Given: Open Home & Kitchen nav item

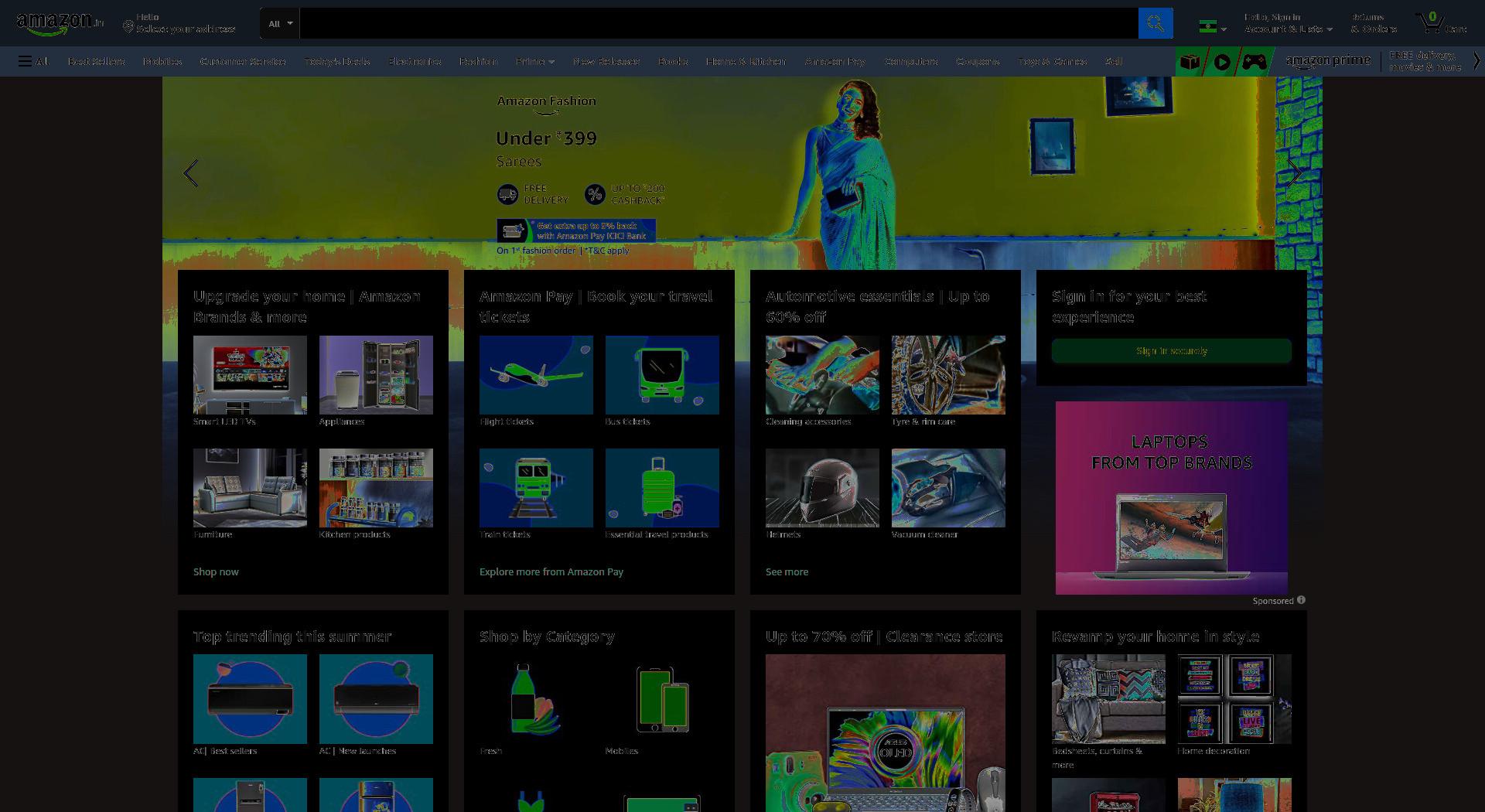Looking at the screenshot, I should point(746,61).
